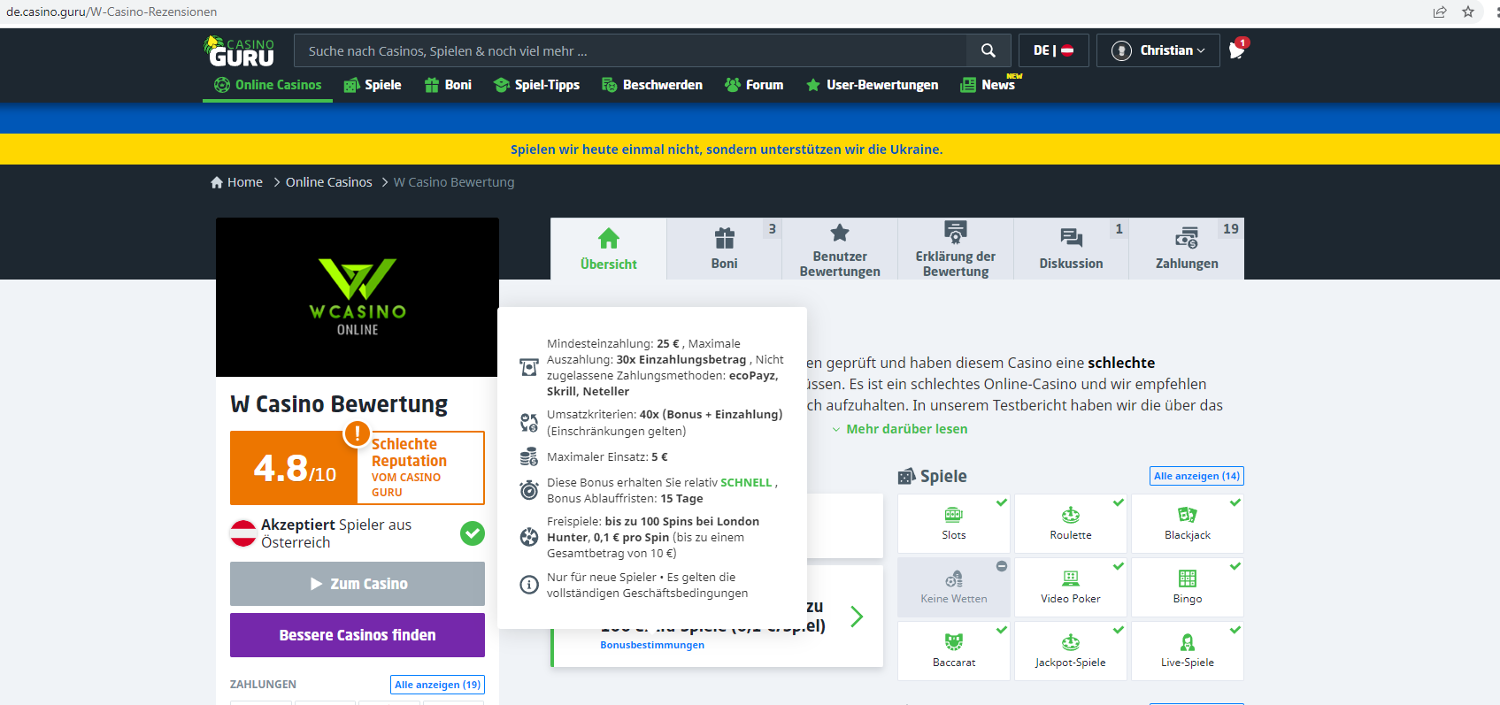Open the notifications chat bubble icon
Viewport: 1500px width, 705px height.
click(1237, 51)
